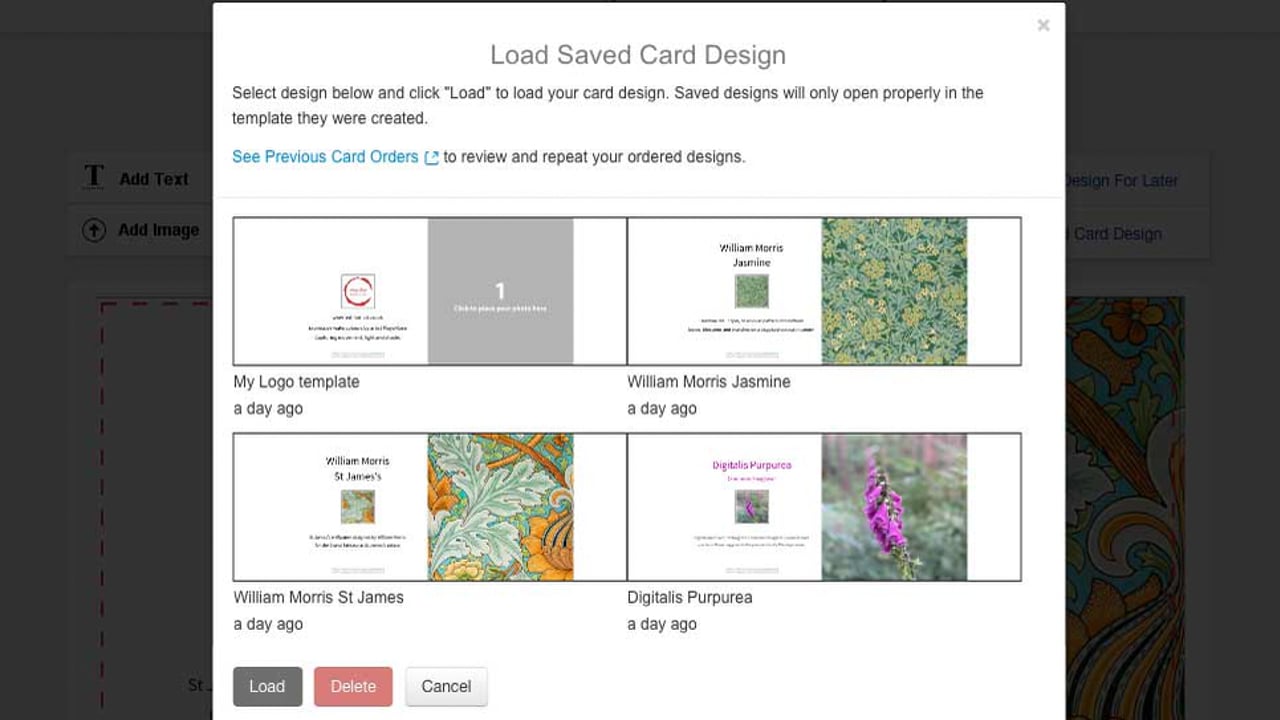Click the red Delete button
Viewport: 1280px width, 720px height.
353,686
